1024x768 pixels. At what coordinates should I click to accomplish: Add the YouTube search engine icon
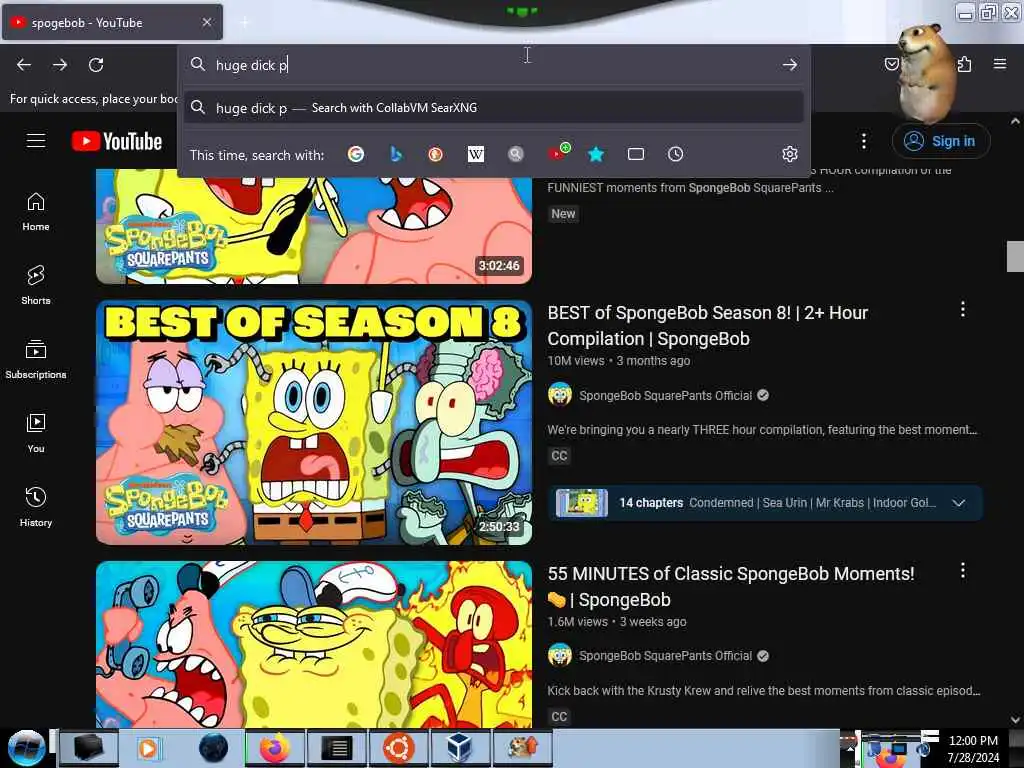click(558, 152)
